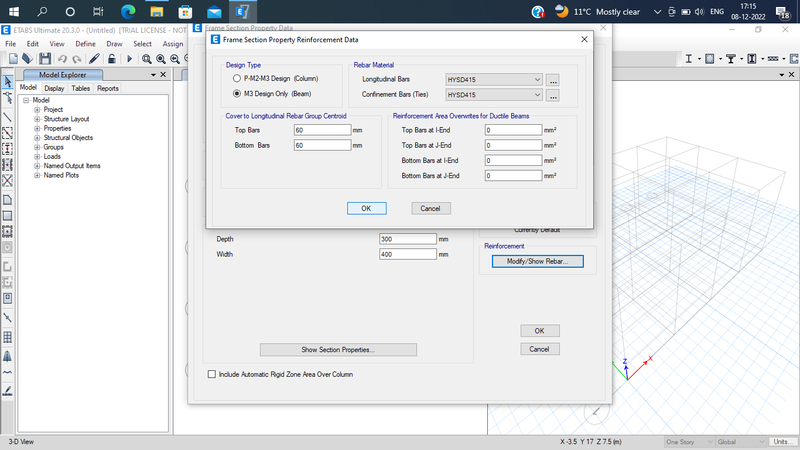800x450 pixels.
Task: Click Cancel in Frame Section Property Data dialog
Action: coord(540,349)
